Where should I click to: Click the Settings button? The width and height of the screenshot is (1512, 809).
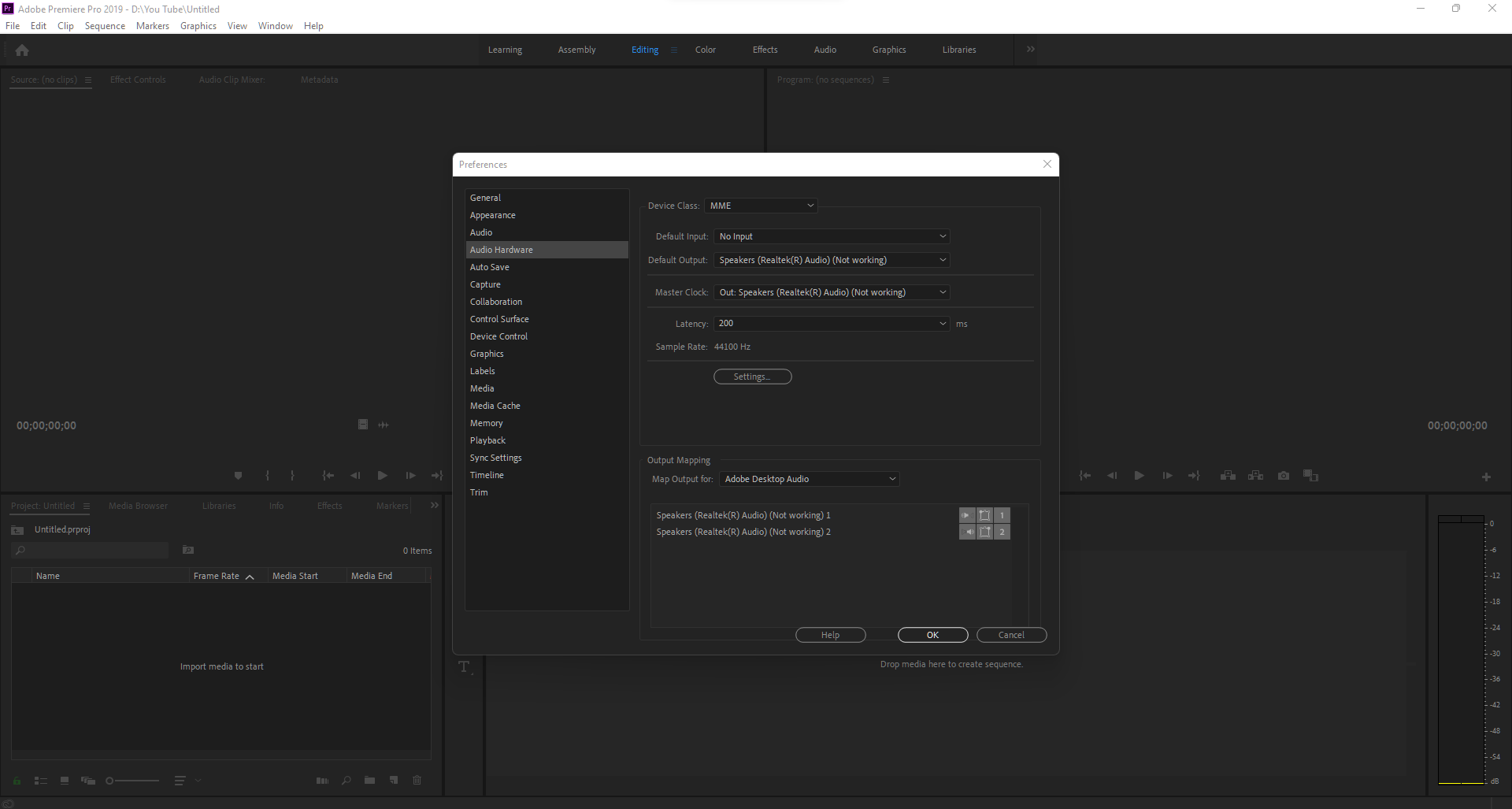coord(752,377)
